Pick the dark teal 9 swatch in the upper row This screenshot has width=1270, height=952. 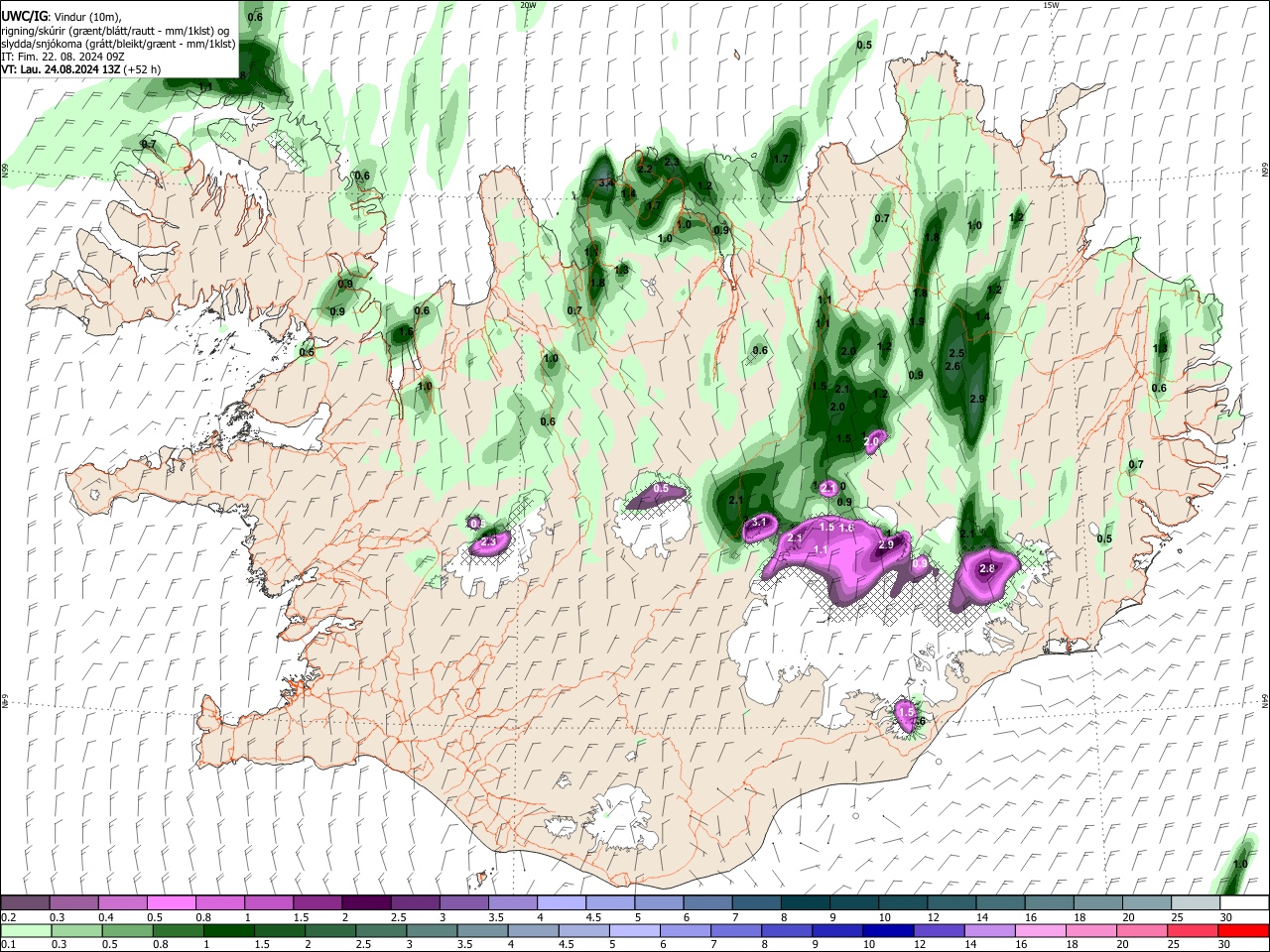pyautogui.click(x=855, y=902)
